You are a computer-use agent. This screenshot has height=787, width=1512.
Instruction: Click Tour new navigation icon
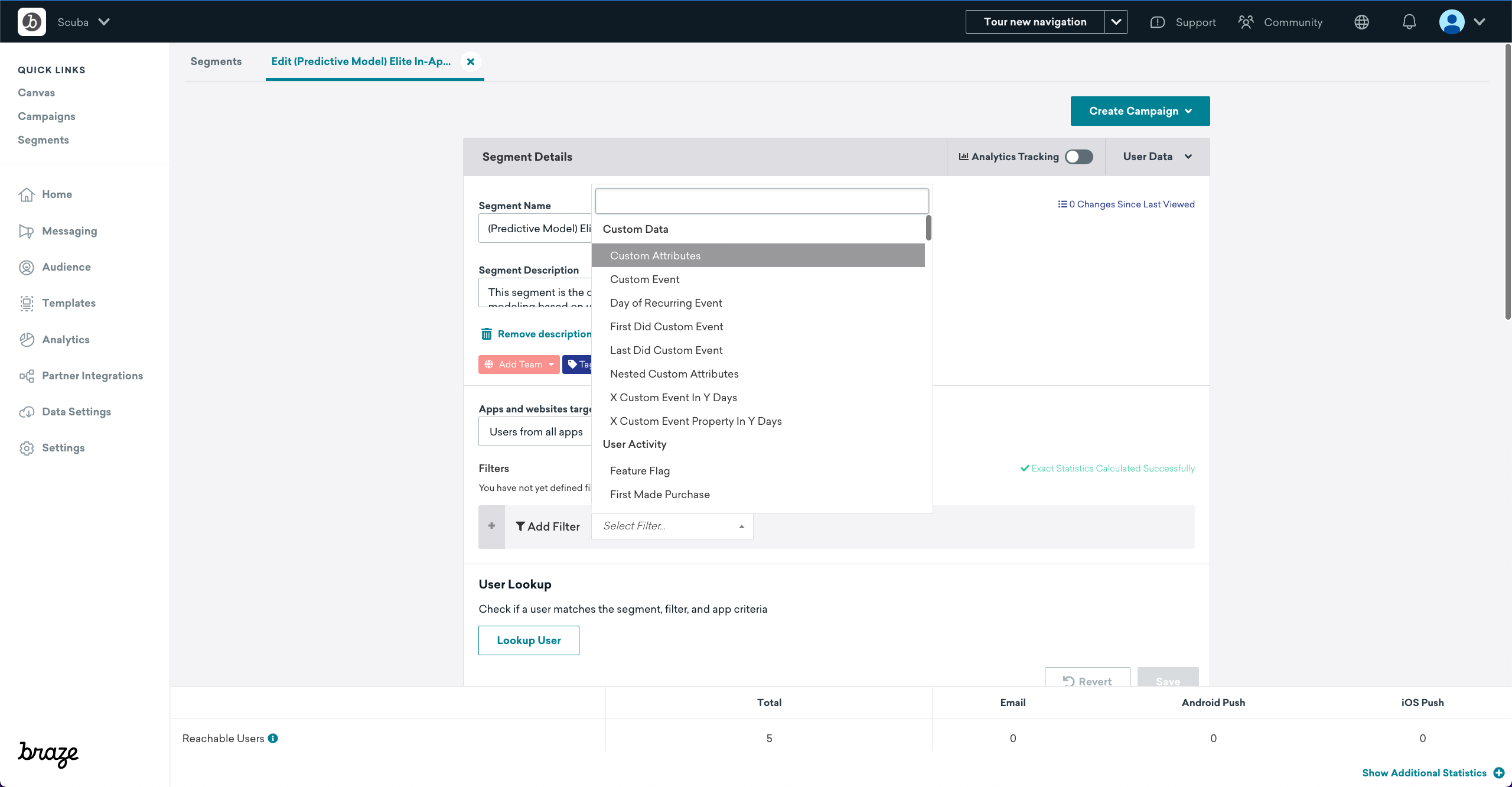tap(1116, 22)
